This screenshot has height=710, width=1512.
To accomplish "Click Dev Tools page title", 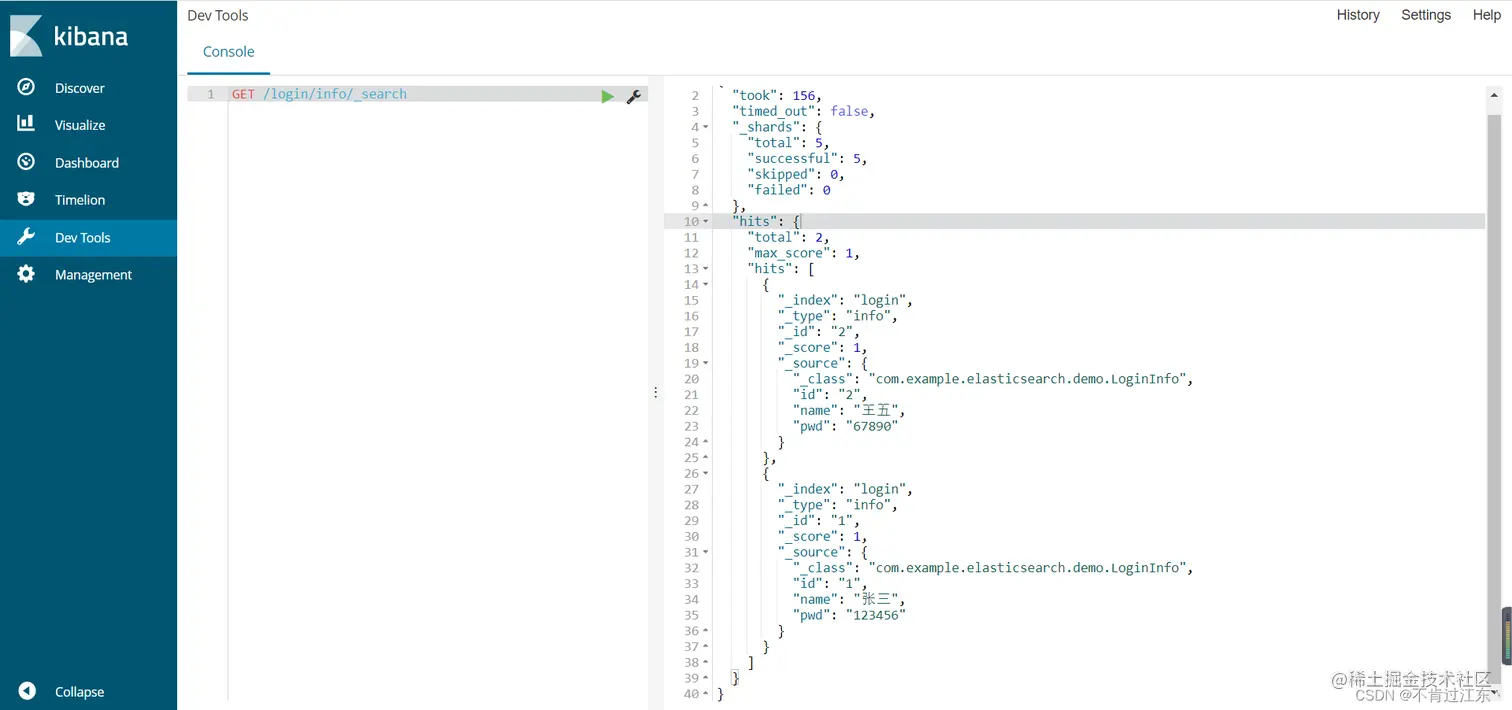I will coord(218,16).
